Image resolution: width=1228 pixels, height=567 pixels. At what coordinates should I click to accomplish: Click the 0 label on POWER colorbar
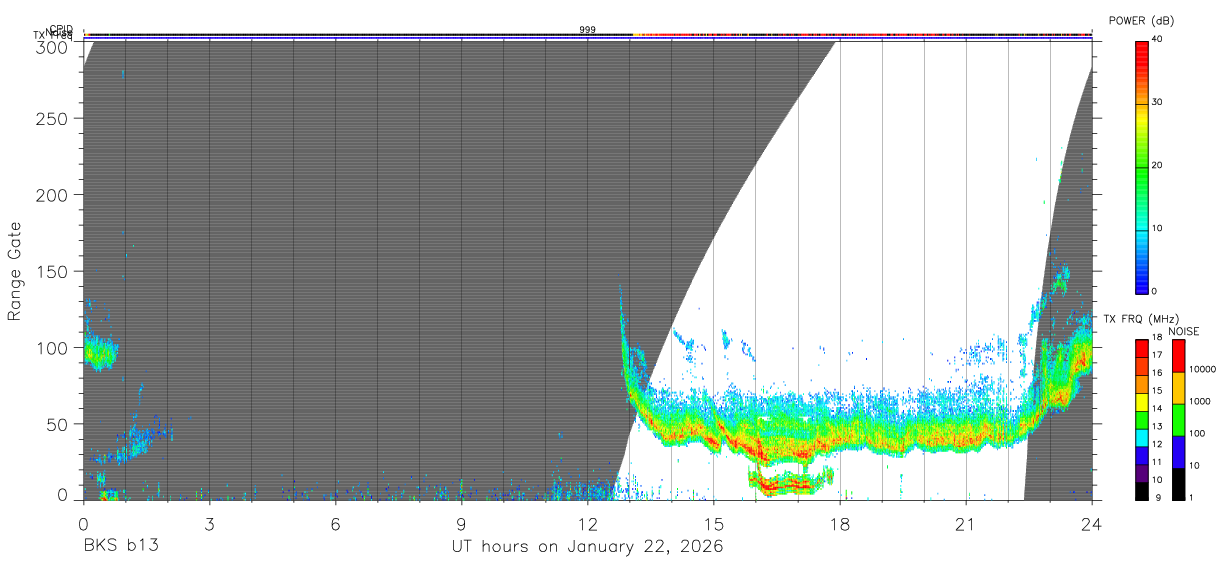click(x=1155, y=291)
